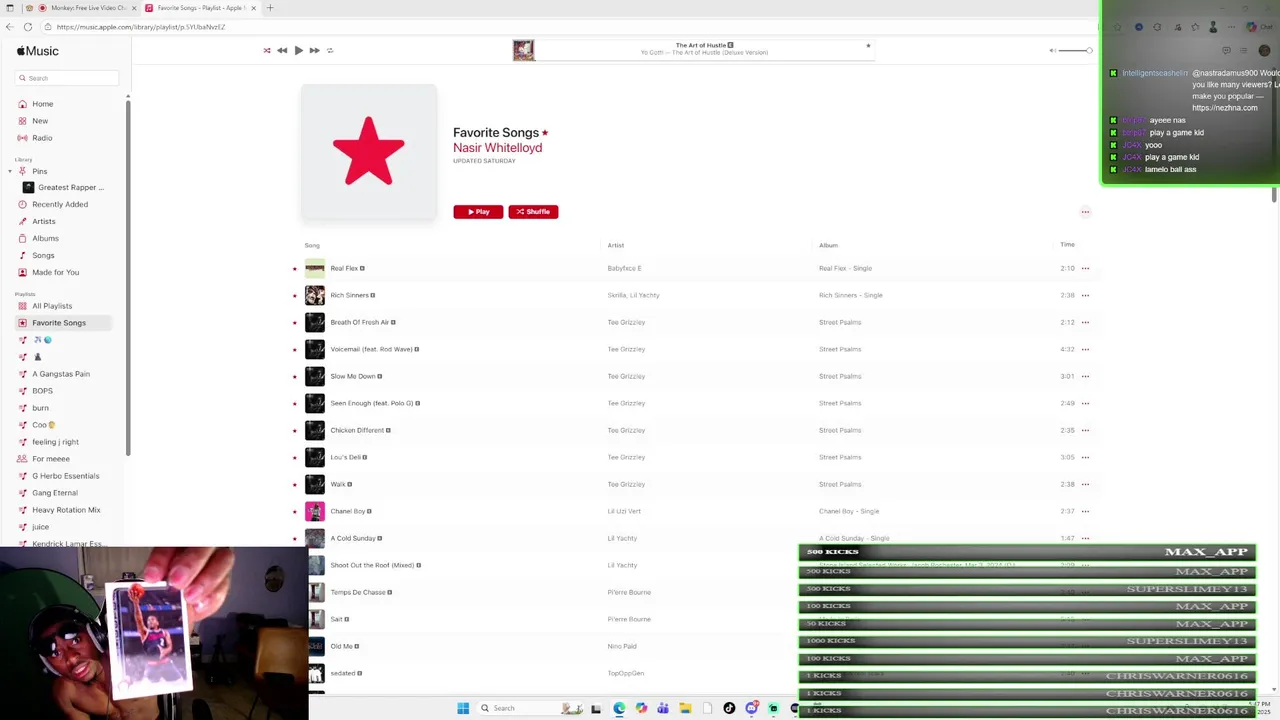Open Microsoft Edge from the taskbar
Viewport: 1280px width, 720px height.
tap(619, 708)
